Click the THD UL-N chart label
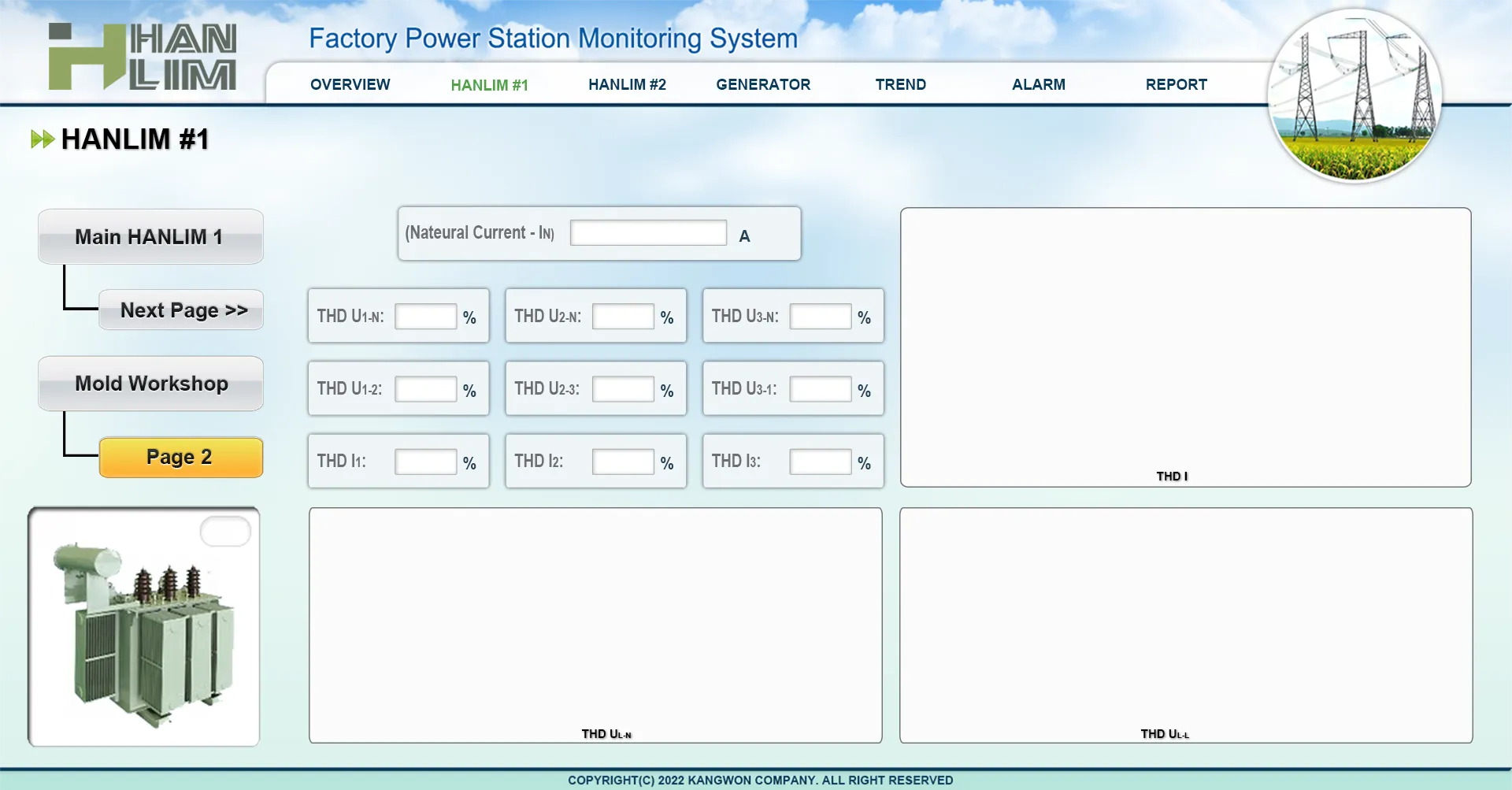The height and width of the screenshot is (790, 1512). 606,734
